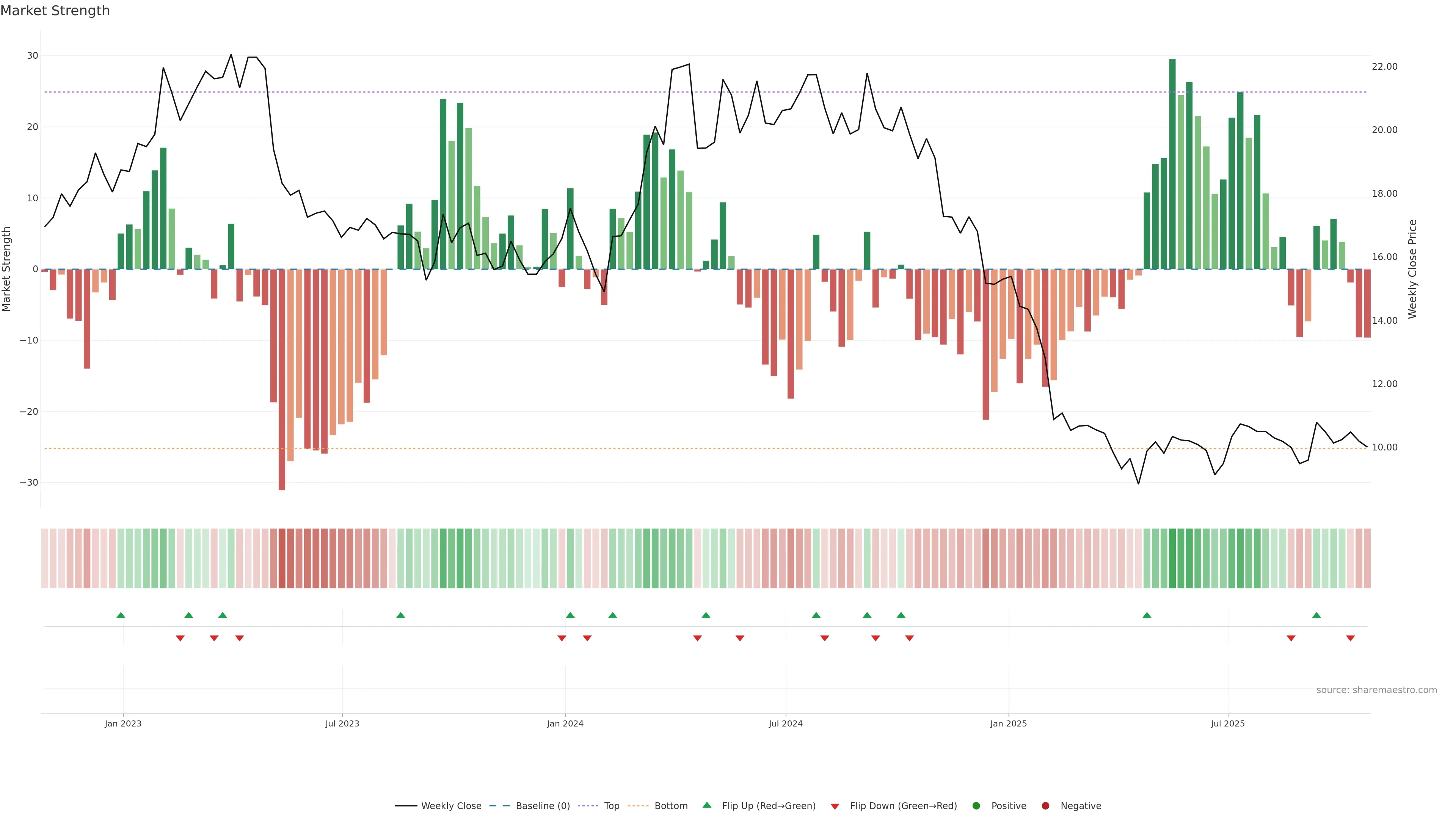Click the red Flip Down triangle in legend
The width and height of the screenshot is (1456, 819).
[x=834, y=806]
